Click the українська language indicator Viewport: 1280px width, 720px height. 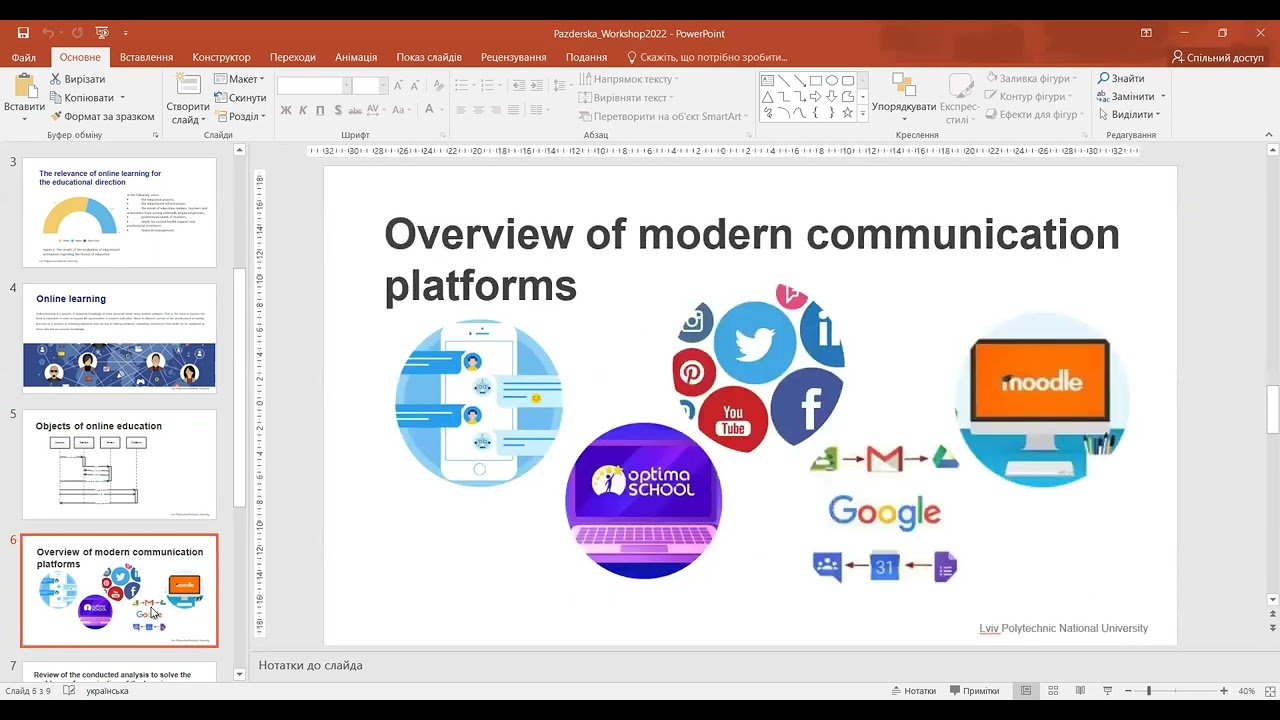coord(107,691)
